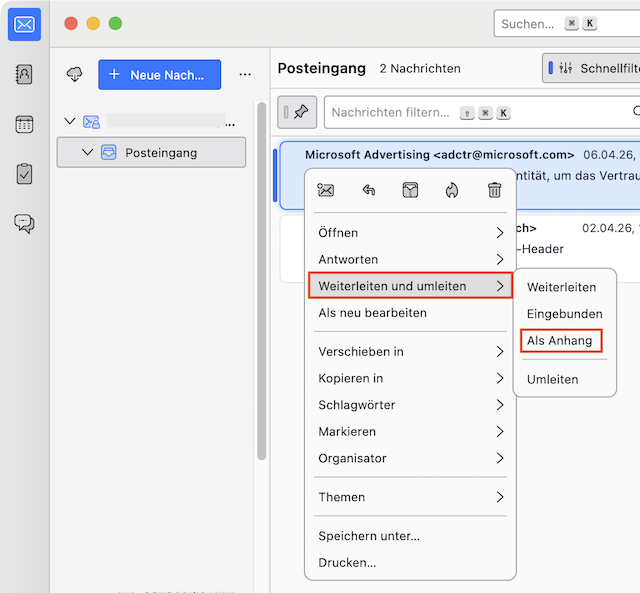Click the delete trash icon in context menu
Image resolution: width=640 pixels, height=593 pixels.
(494, 190)
